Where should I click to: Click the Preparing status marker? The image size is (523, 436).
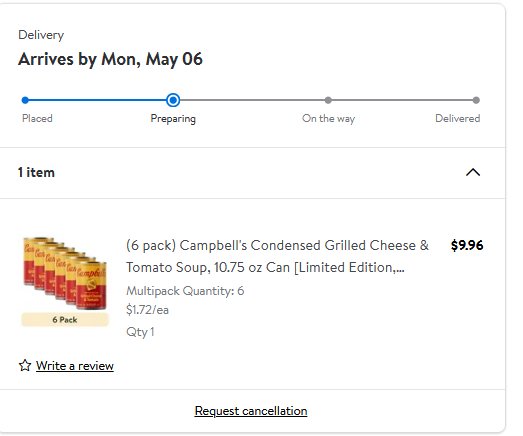coord(173,100)
